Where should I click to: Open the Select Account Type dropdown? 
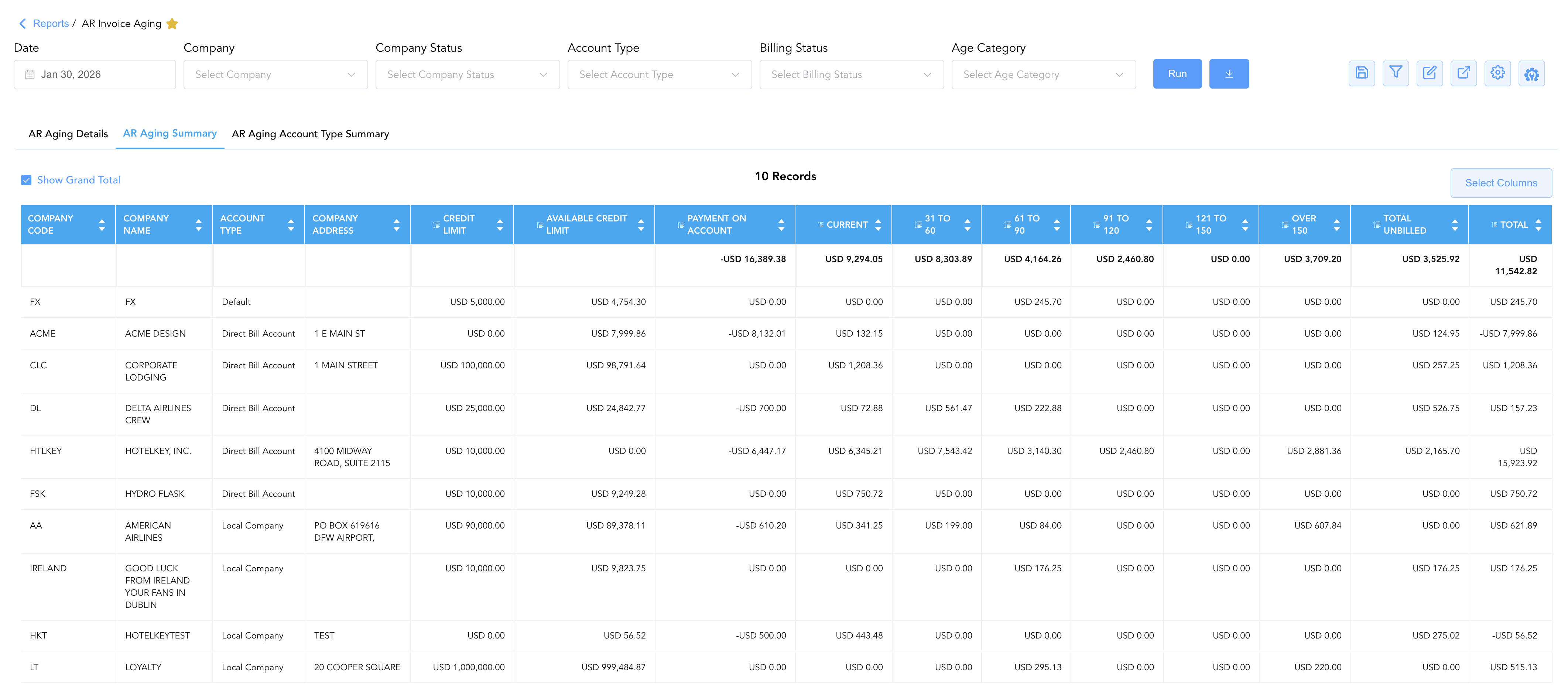pyautogui.click(x=660, y=74)
